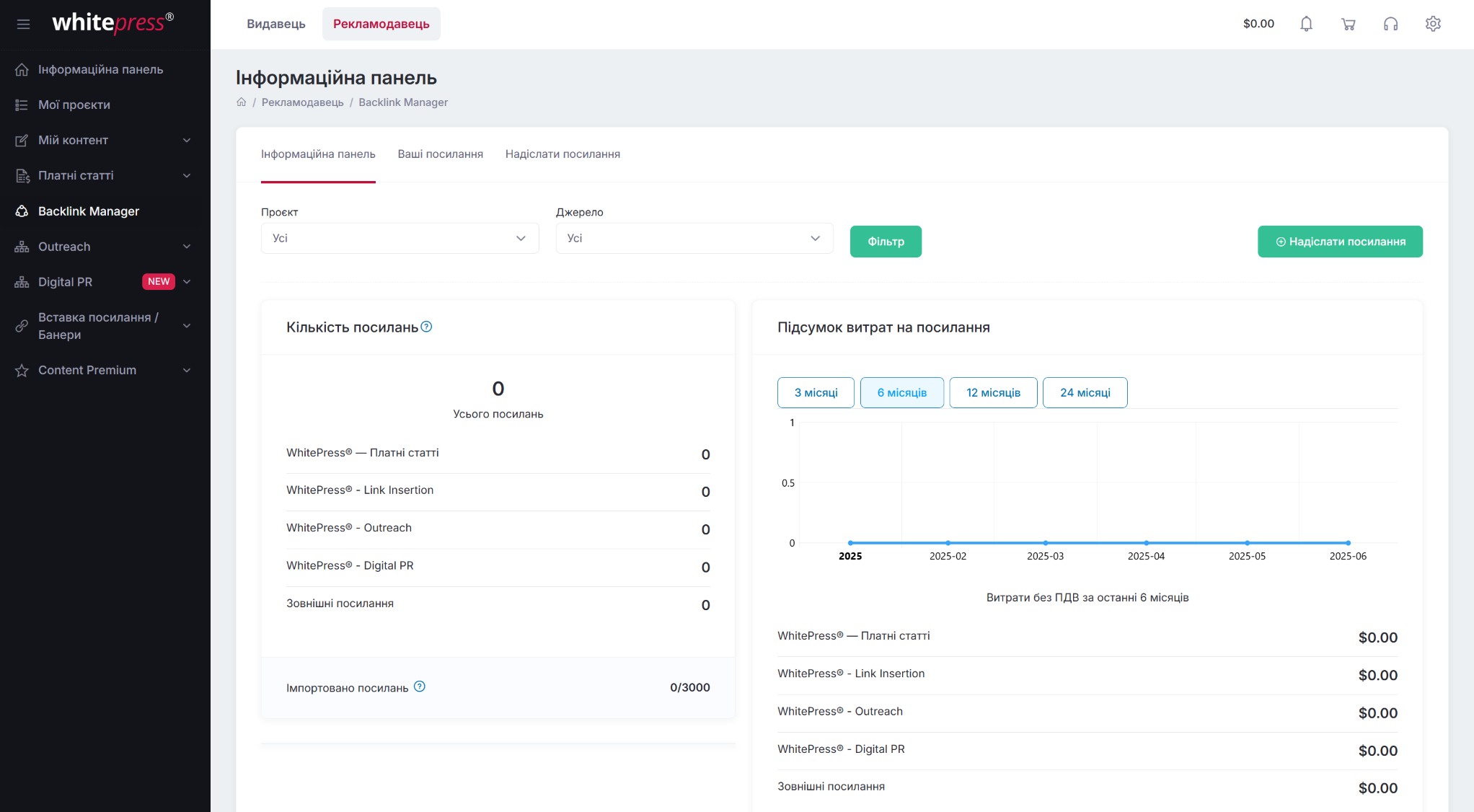Click the $0.00 account balance

click(x=1258, y=24)
